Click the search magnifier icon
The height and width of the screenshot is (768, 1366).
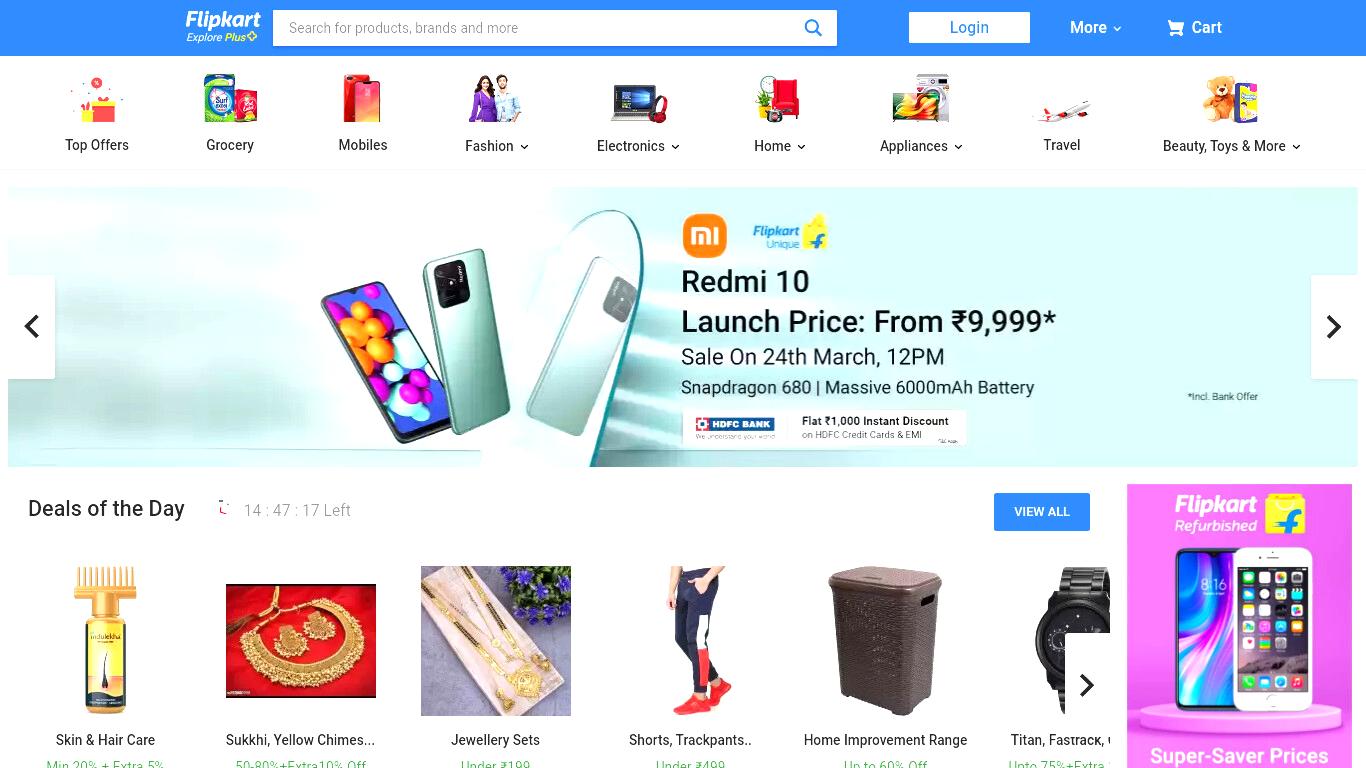point(813,28)
